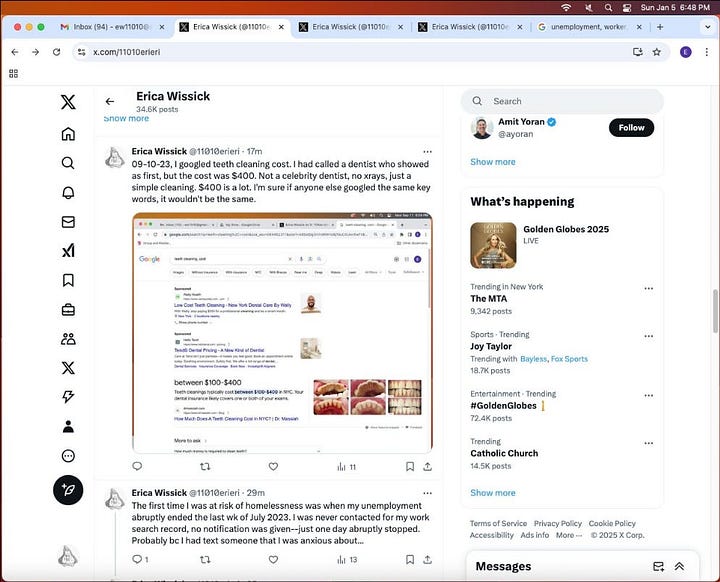Open the Google search screenshot image

[x=282, y=333]
